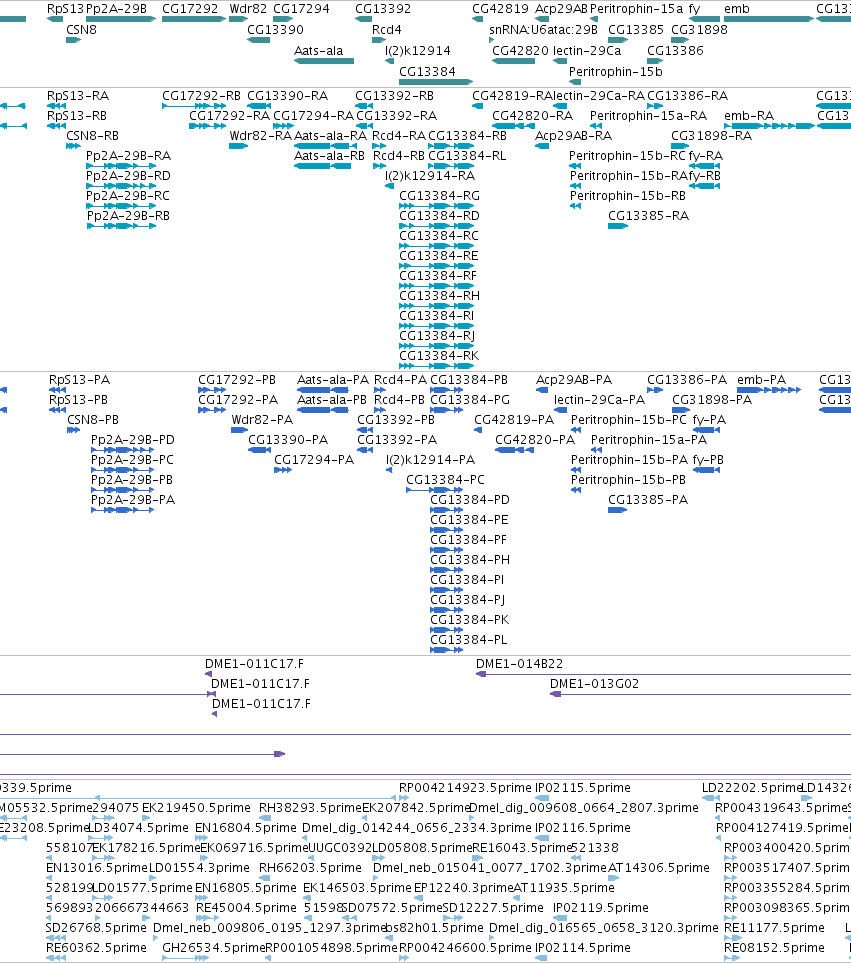
Task: Click transcript Peritrophin-15b-RC label
Action: [628, 155]
